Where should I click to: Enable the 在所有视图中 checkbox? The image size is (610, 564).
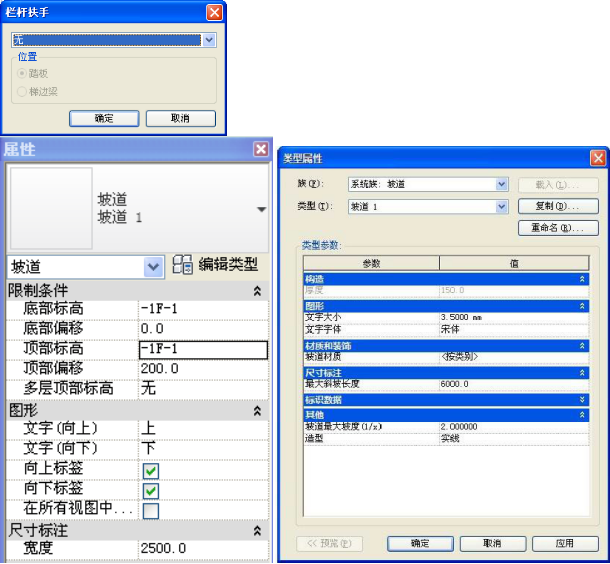pos(151,511)
